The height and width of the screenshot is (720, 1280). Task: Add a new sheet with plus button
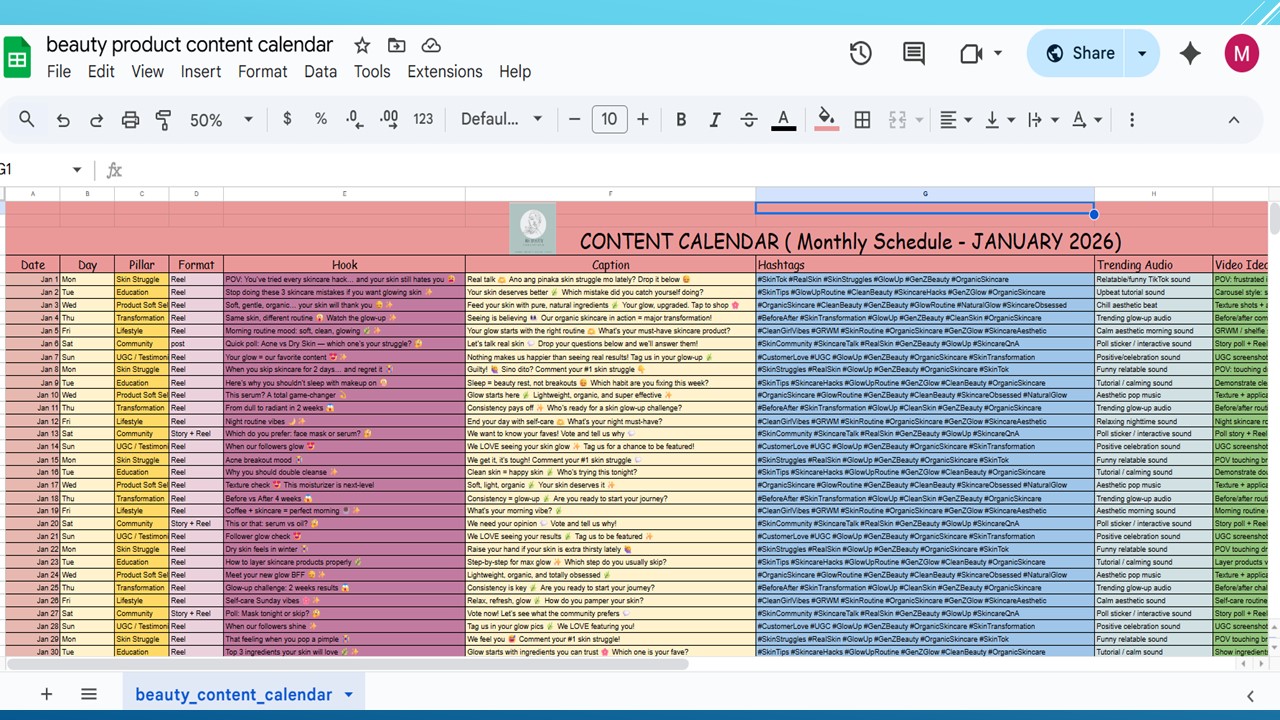pyautogui.click(x=46, y=695)
